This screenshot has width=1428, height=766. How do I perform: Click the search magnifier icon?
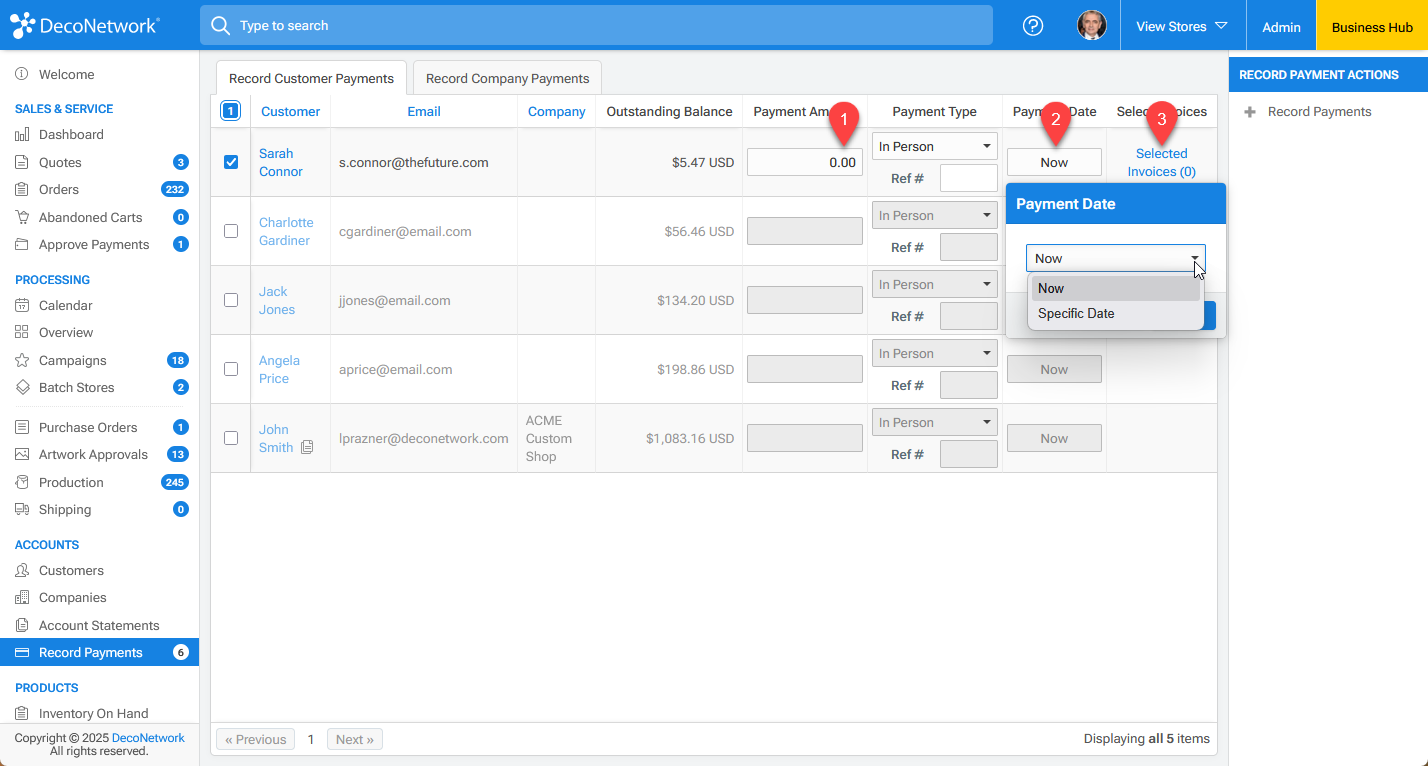(220, 25)
